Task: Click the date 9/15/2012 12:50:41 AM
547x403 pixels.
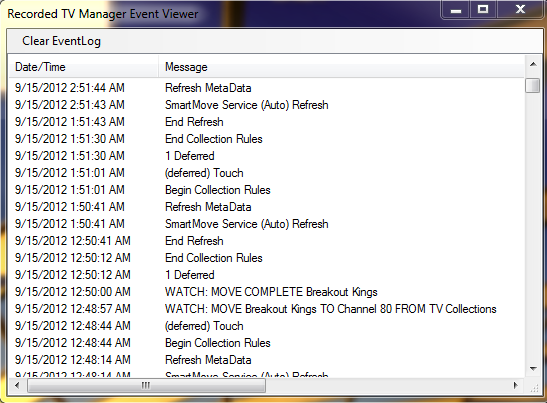Action: 73,241
